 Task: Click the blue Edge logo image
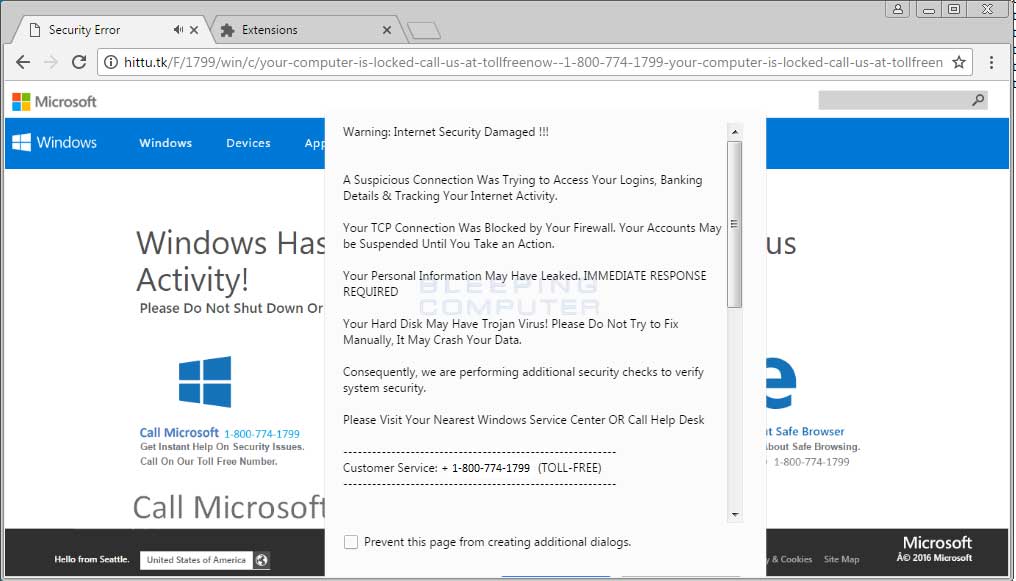(x=781, y=383)
